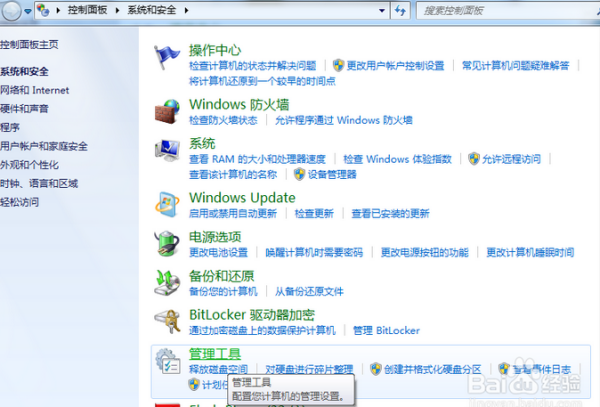Go to 控制面板主页 in the sidebar
This screenshot has width=600, height=407.
[x=29, y=45]
